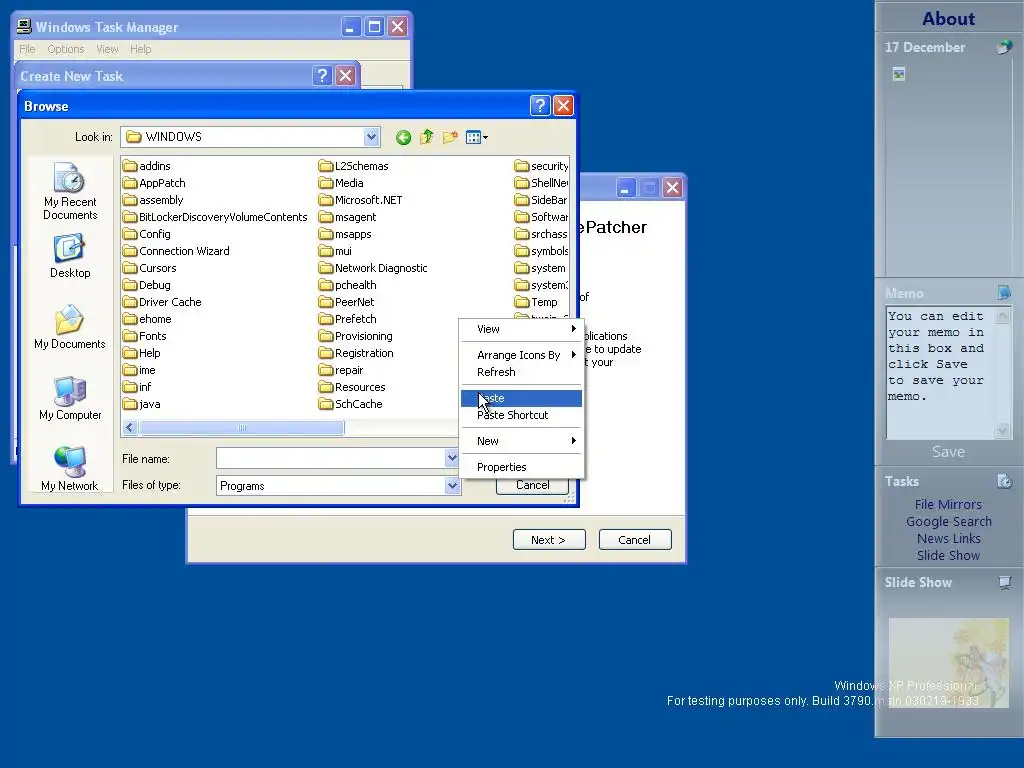Click the Browse dialog help question-mark button
This screenshot has width=1024, height=768.
539,106
